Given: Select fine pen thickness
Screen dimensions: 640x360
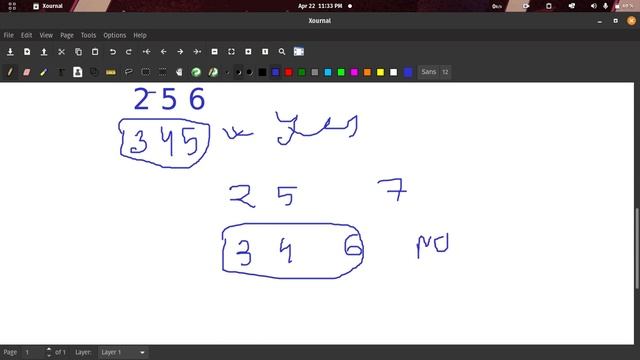Looking at the screenshot, I should (227, 72).
